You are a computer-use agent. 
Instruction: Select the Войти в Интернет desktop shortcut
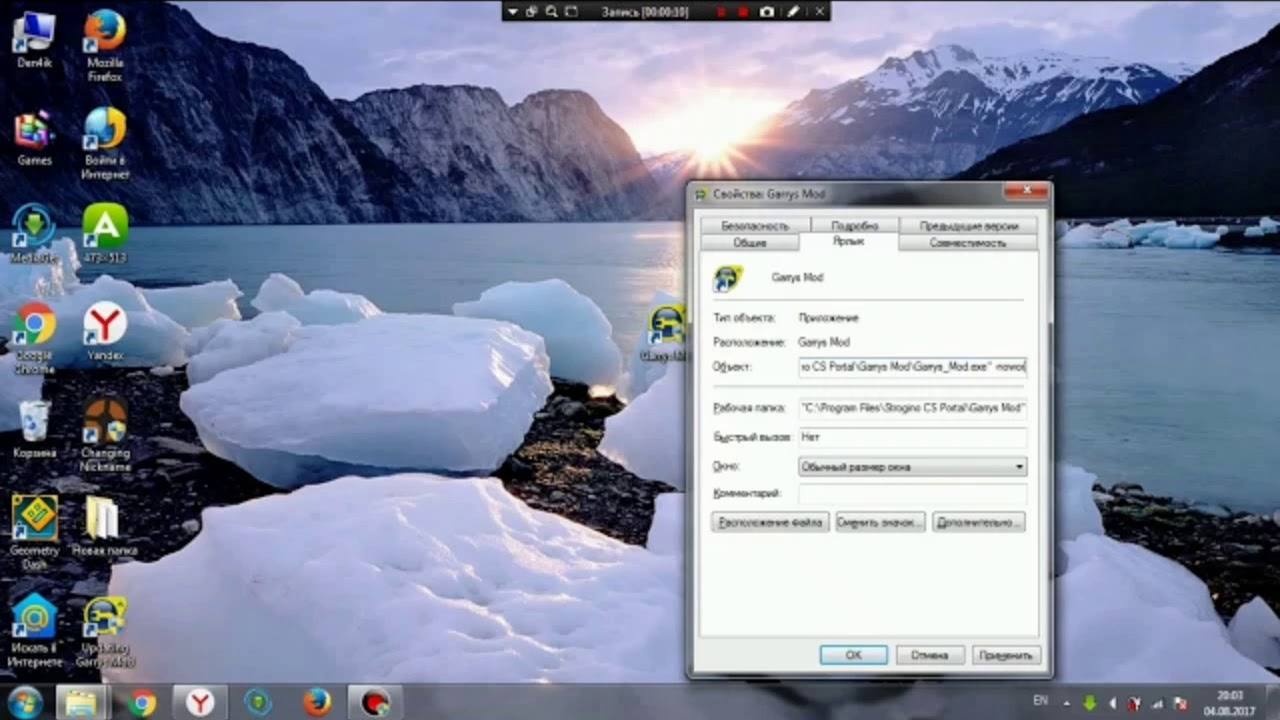pos(104,142)
